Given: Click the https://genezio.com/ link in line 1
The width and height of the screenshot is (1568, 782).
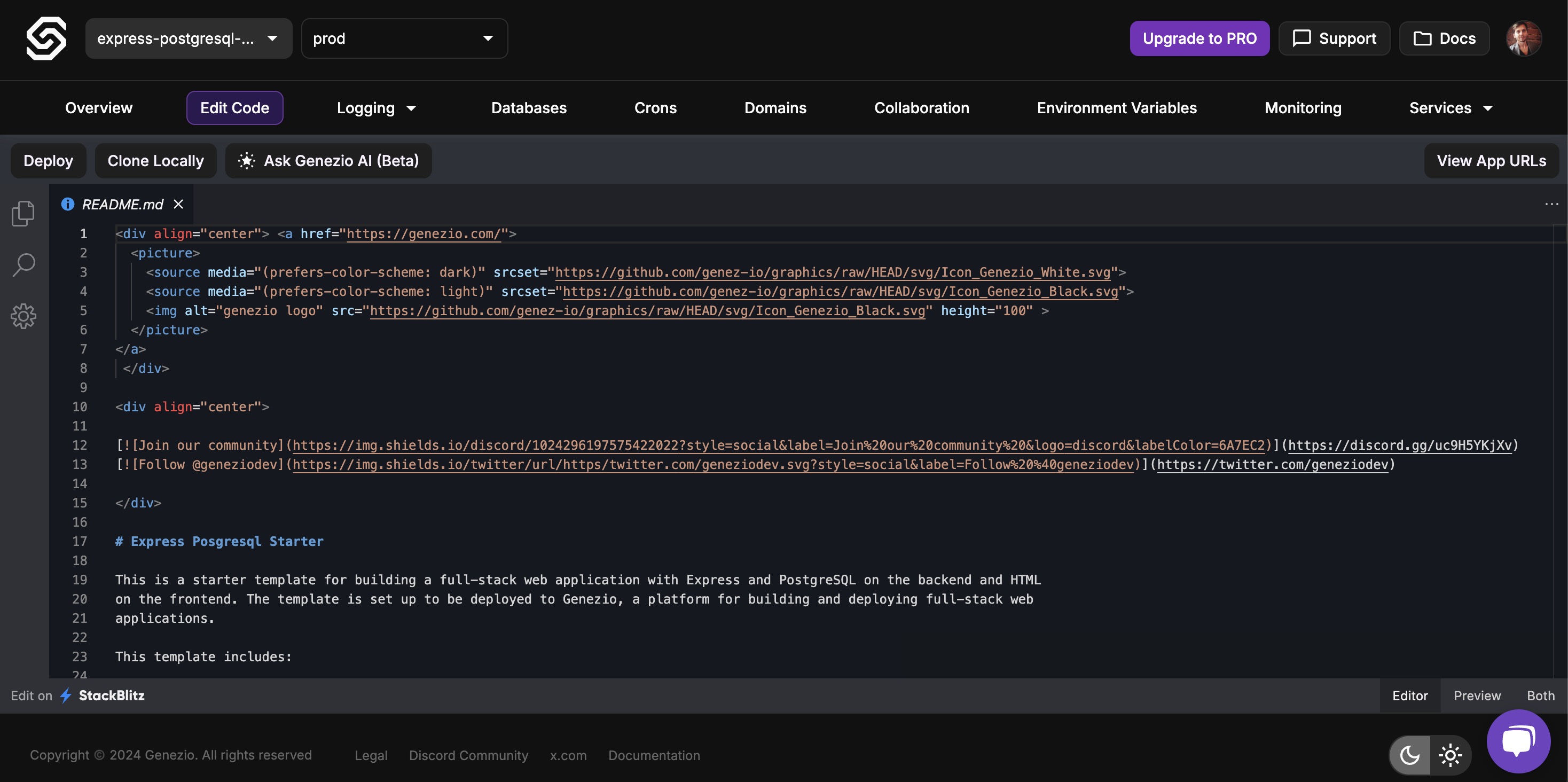Looking at the screenshot, I should 424,234.
